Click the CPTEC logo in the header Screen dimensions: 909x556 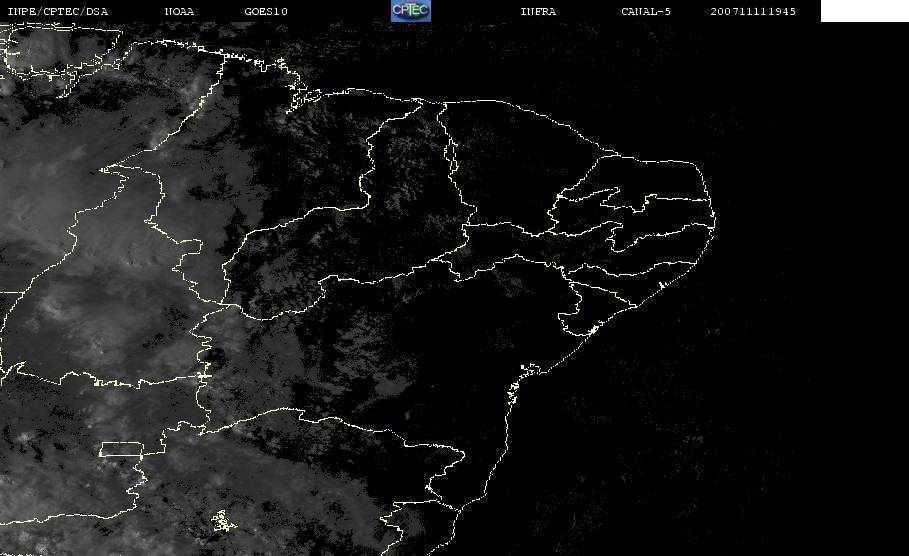pyautogui.click(x=410, y=11)
